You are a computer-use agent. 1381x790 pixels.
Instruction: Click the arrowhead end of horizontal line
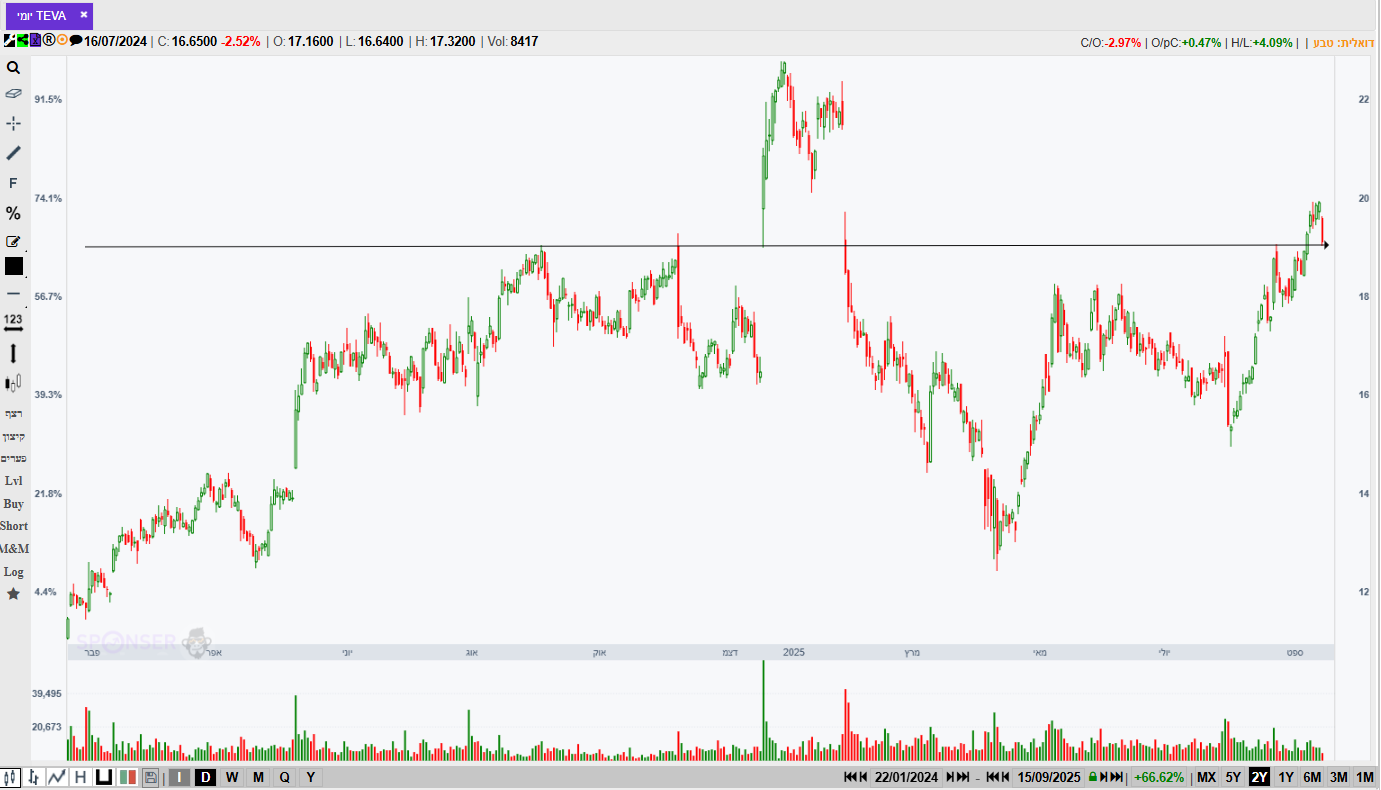(1325, 245)
